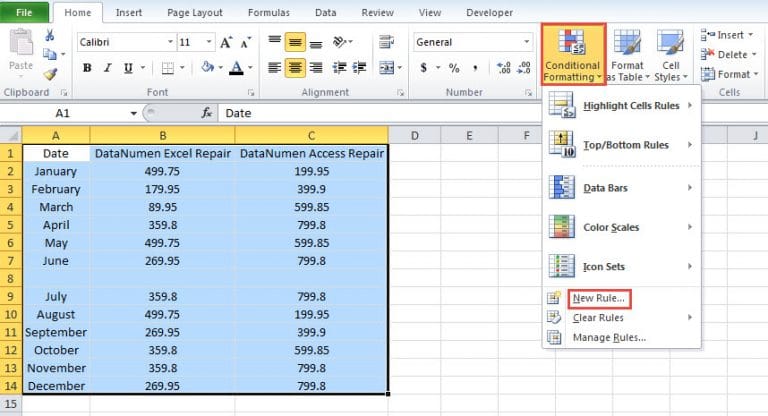Decrease font size with Shrink Font
Image resolution: width=768 pixels, height=416 pixels.
pyautogui.click(x=245, y=42)
